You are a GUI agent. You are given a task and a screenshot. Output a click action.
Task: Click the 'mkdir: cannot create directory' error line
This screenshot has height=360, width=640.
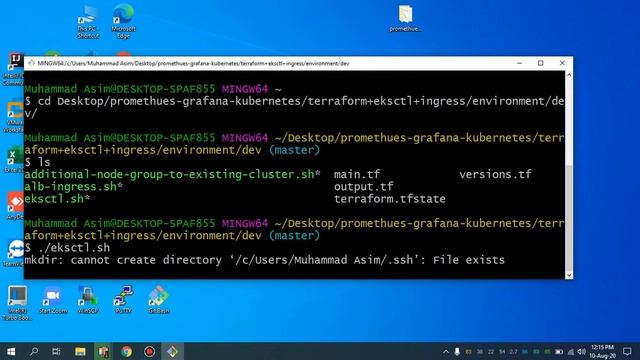[x=264, y=260]
